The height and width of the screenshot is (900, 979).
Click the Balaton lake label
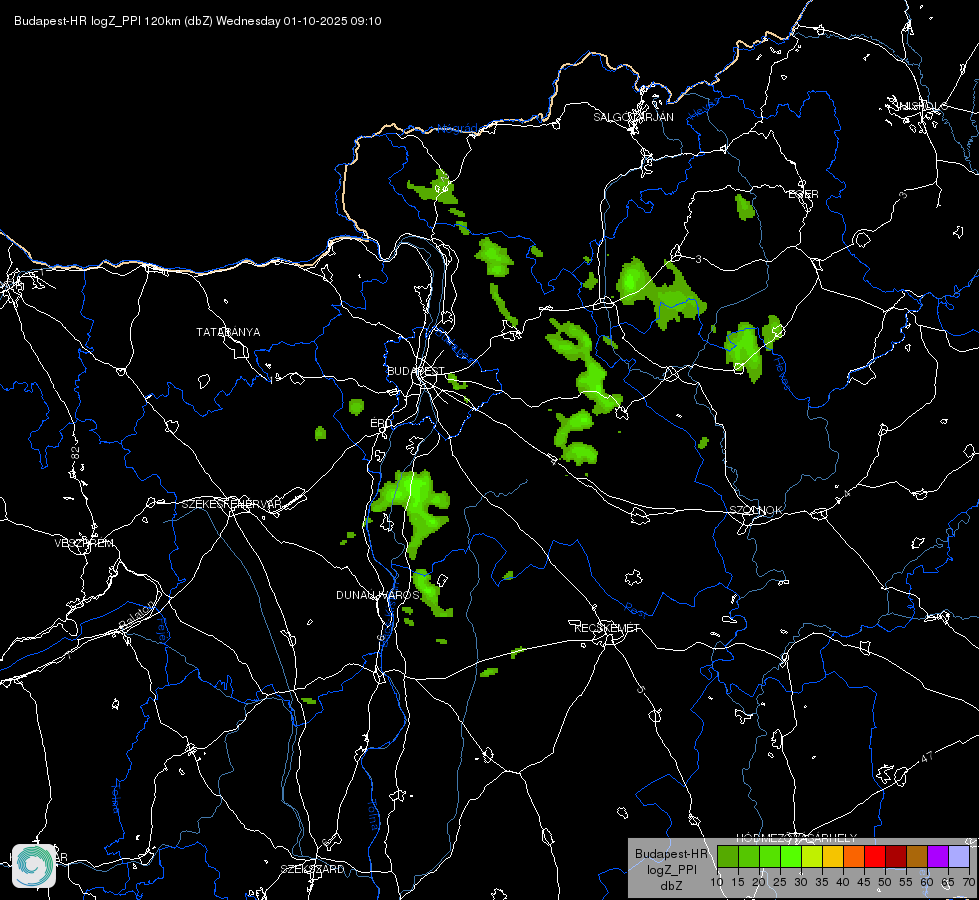[137, 615]
